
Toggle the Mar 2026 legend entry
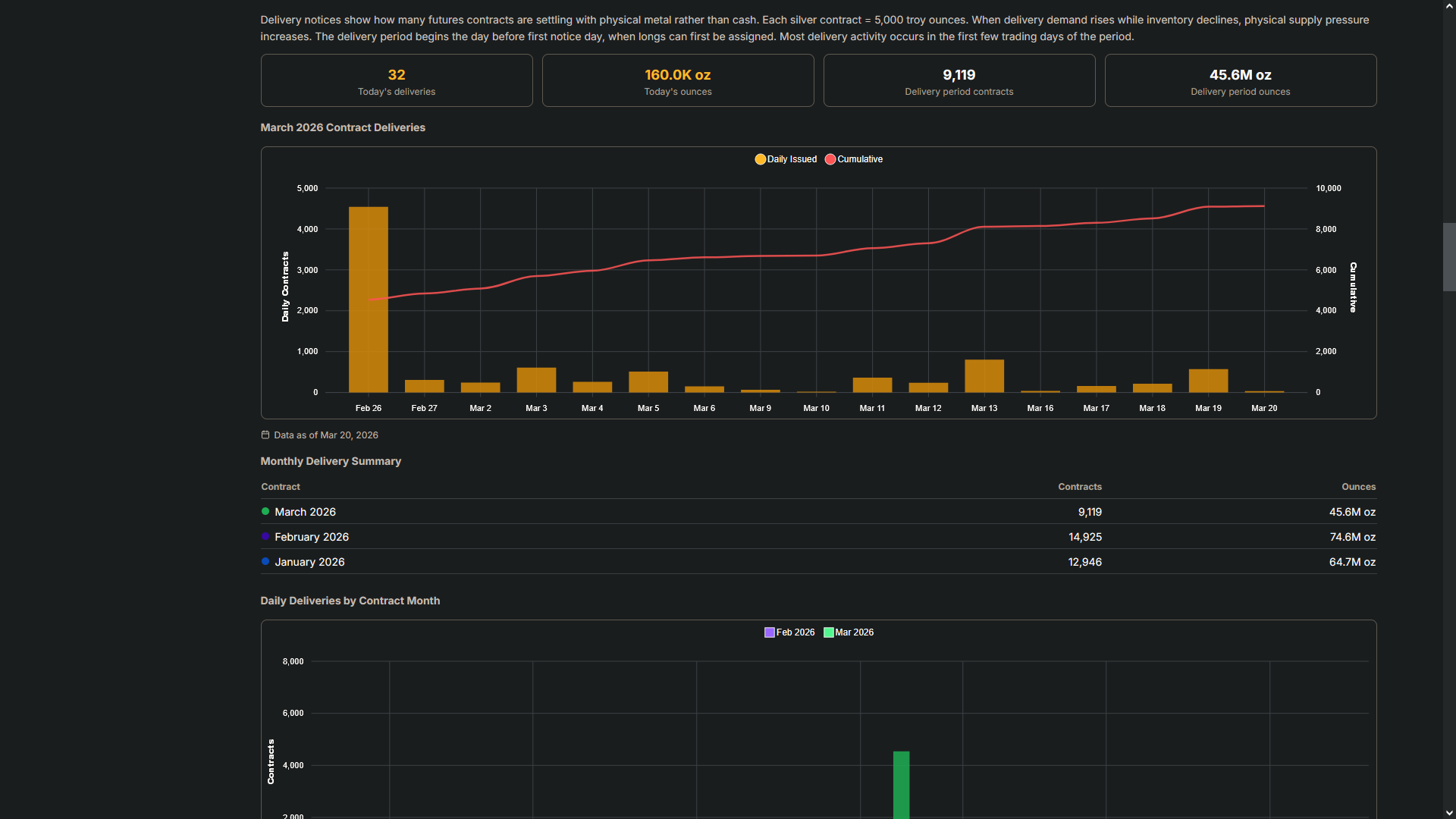(x=848, y=632)
